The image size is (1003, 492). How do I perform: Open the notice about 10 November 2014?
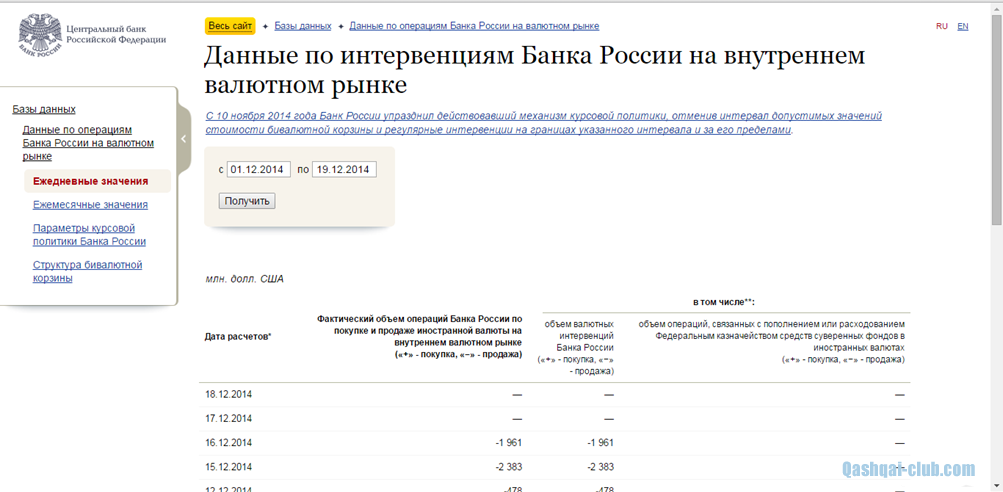click(543, 123)
